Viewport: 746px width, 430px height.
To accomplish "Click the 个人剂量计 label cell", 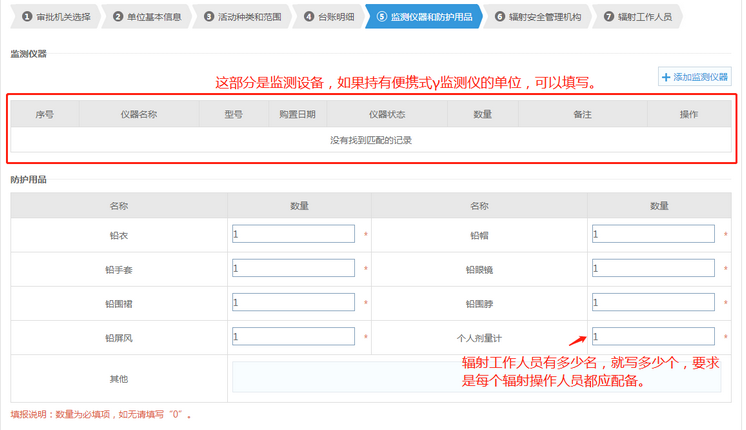I will click(x=479, y=338).
